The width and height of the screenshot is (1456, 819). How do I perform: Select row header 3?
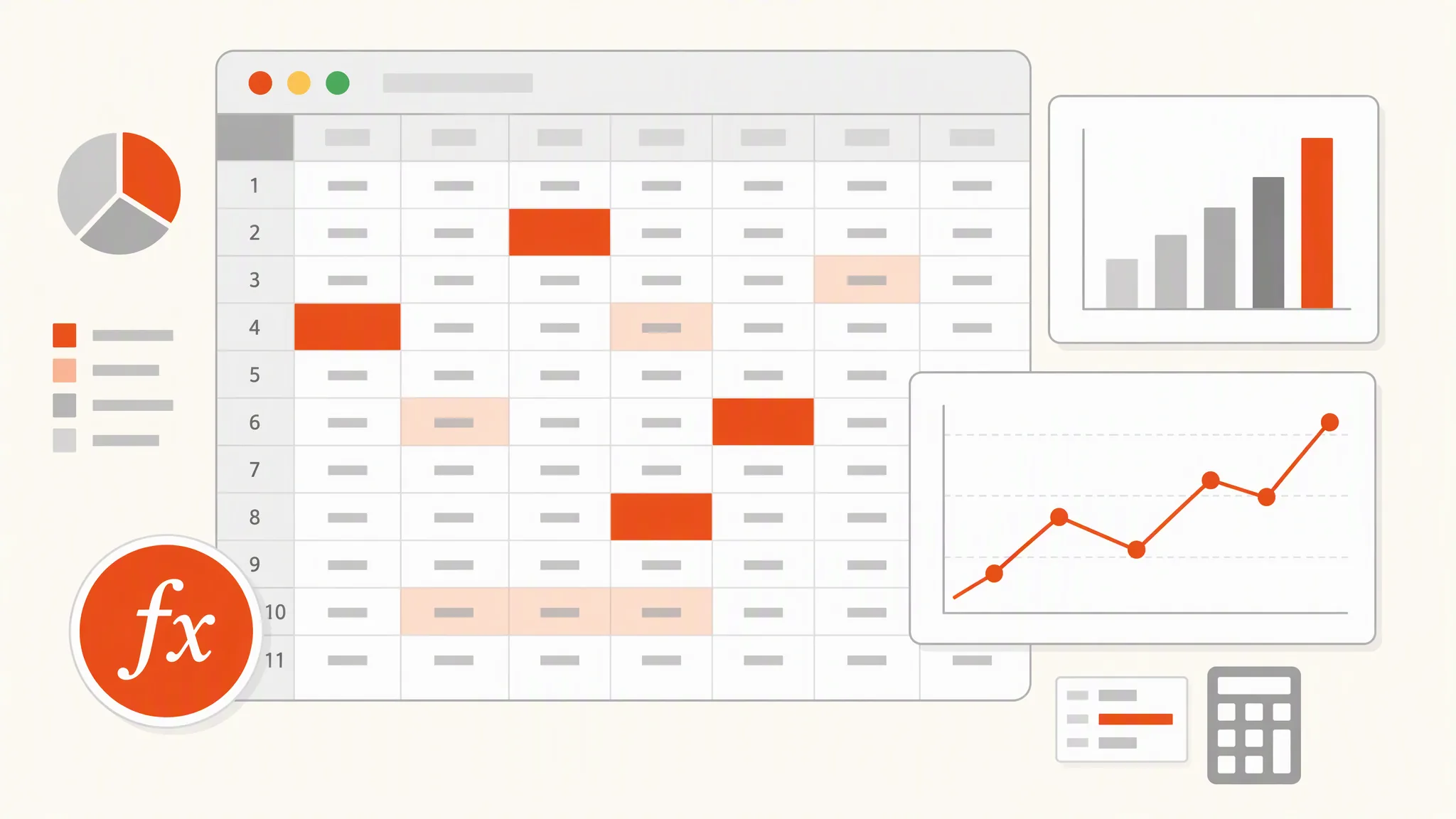click(255, 280)
